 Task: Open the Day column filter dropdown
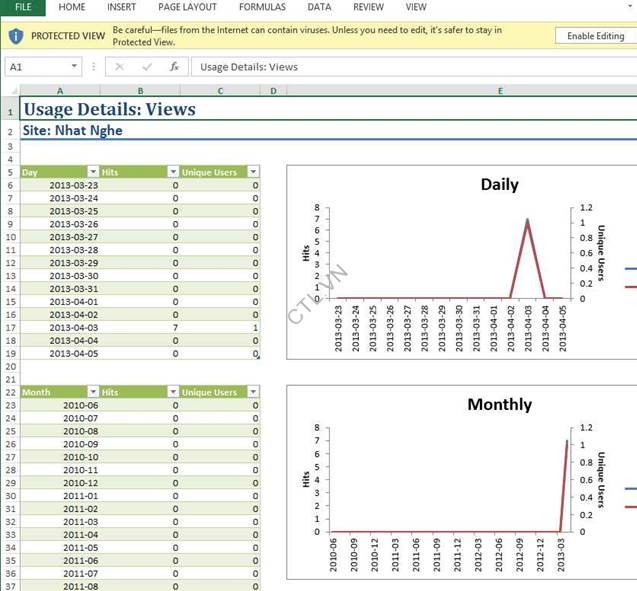(93, 172)
